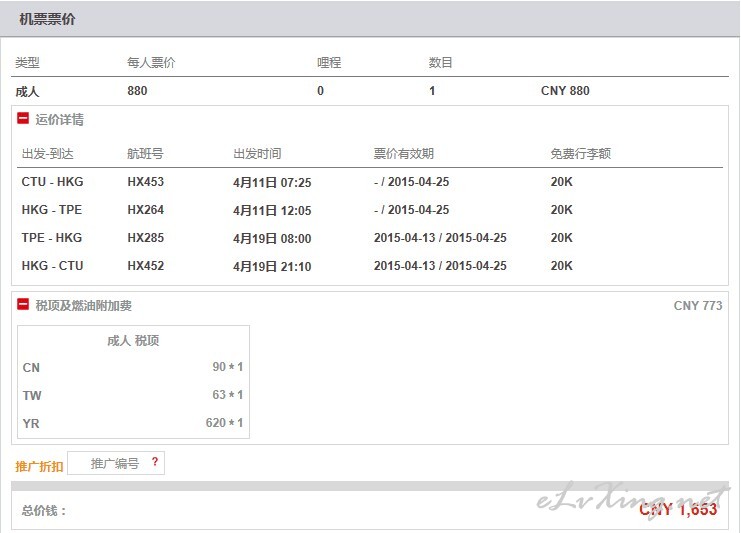This screenshot has height=533, width=741.
Task: Focus the 推广编号 promo code input field
Action: pyautogui.click(x=113, y=464)
